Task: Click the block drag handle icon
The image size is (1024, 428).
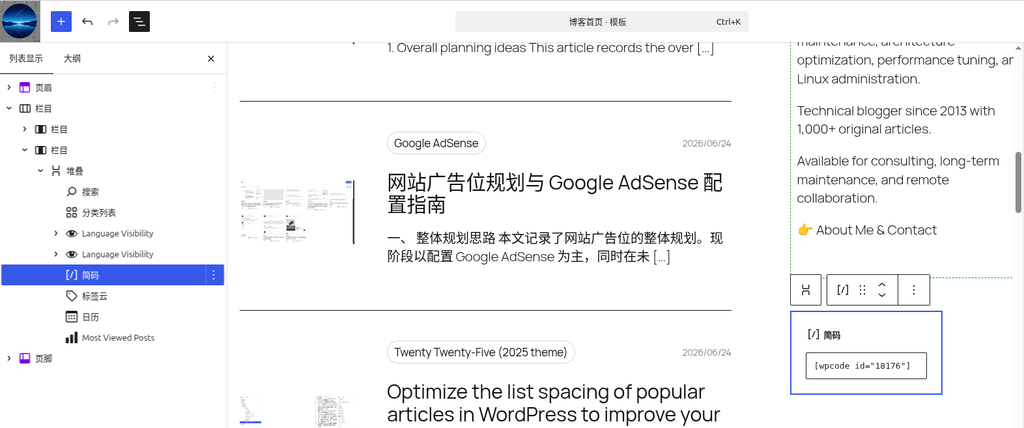Action: 862,289
